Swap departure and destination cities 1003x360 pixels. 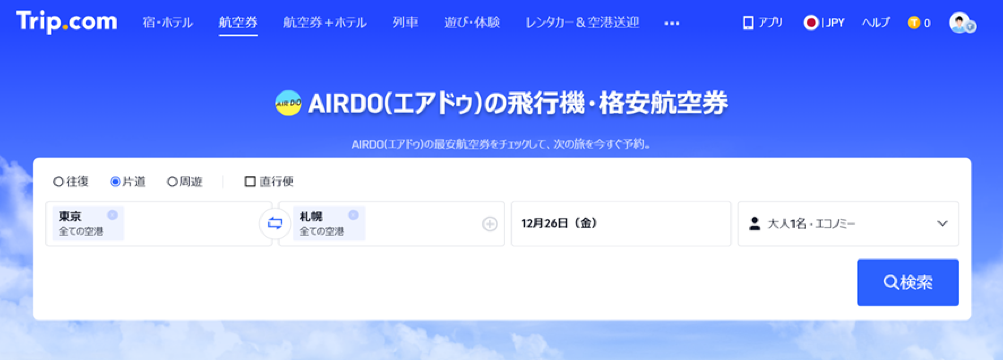275,224
